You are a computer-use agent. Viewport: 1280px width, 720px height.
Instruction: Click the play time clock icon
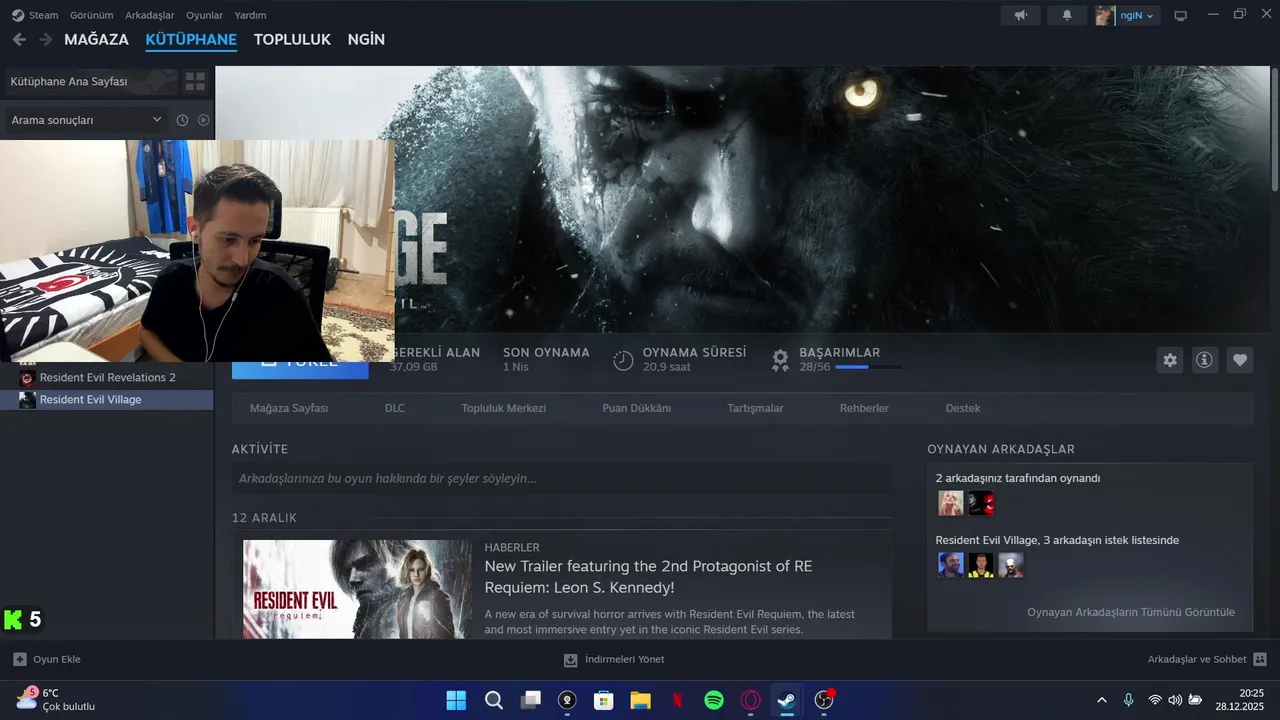[623, 360]
